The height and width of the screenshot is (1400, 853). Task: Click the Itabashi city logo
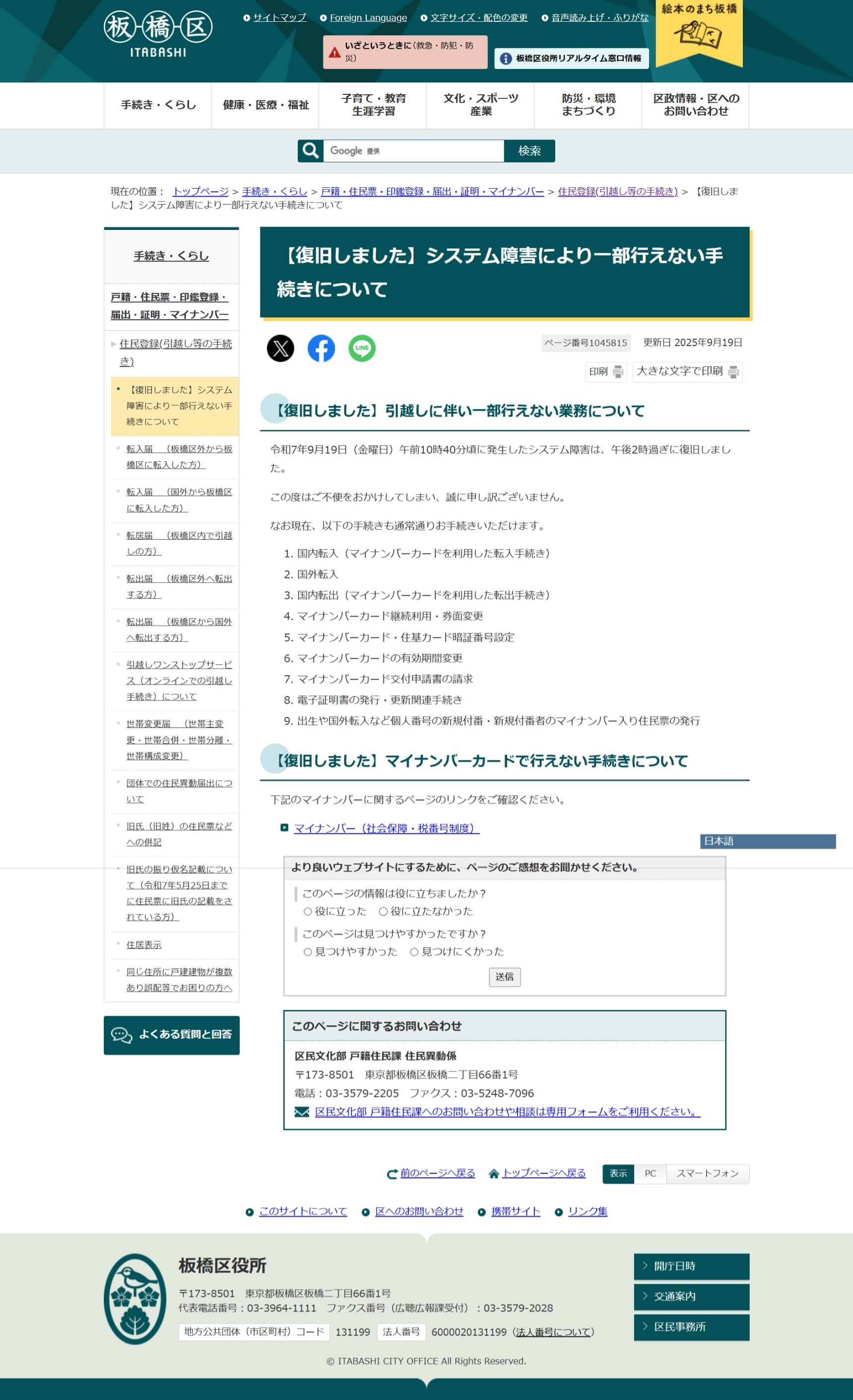158,34
